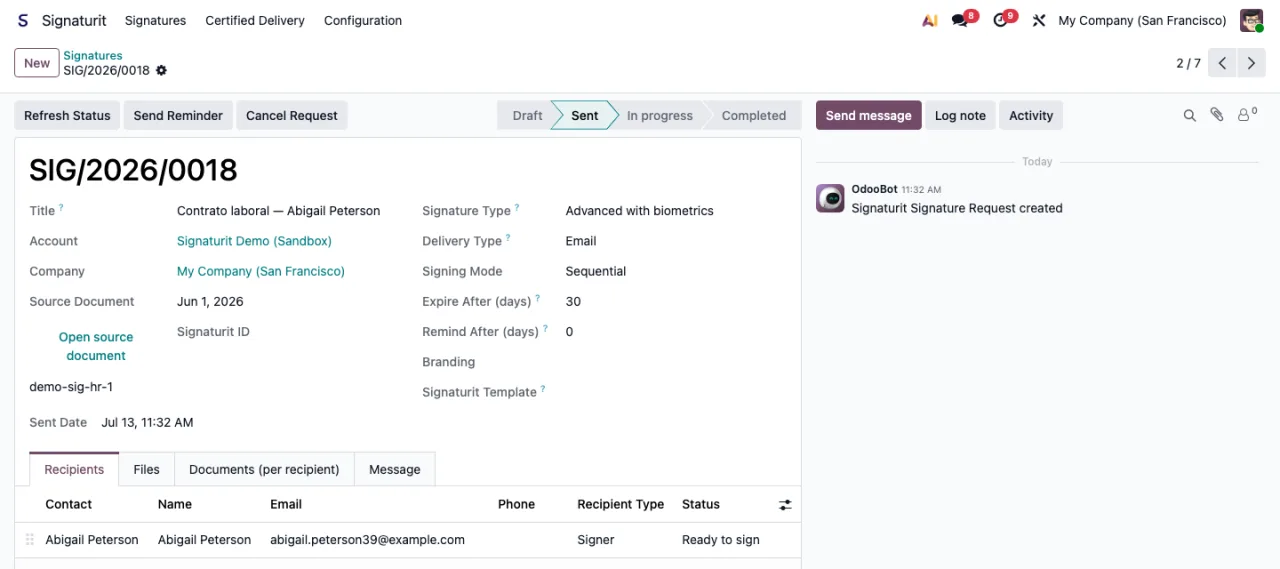Click the AI assistant icon in top bar
Image resolution: width=1280 pixels, height=569 pixels.
click(x=929, y=20)
